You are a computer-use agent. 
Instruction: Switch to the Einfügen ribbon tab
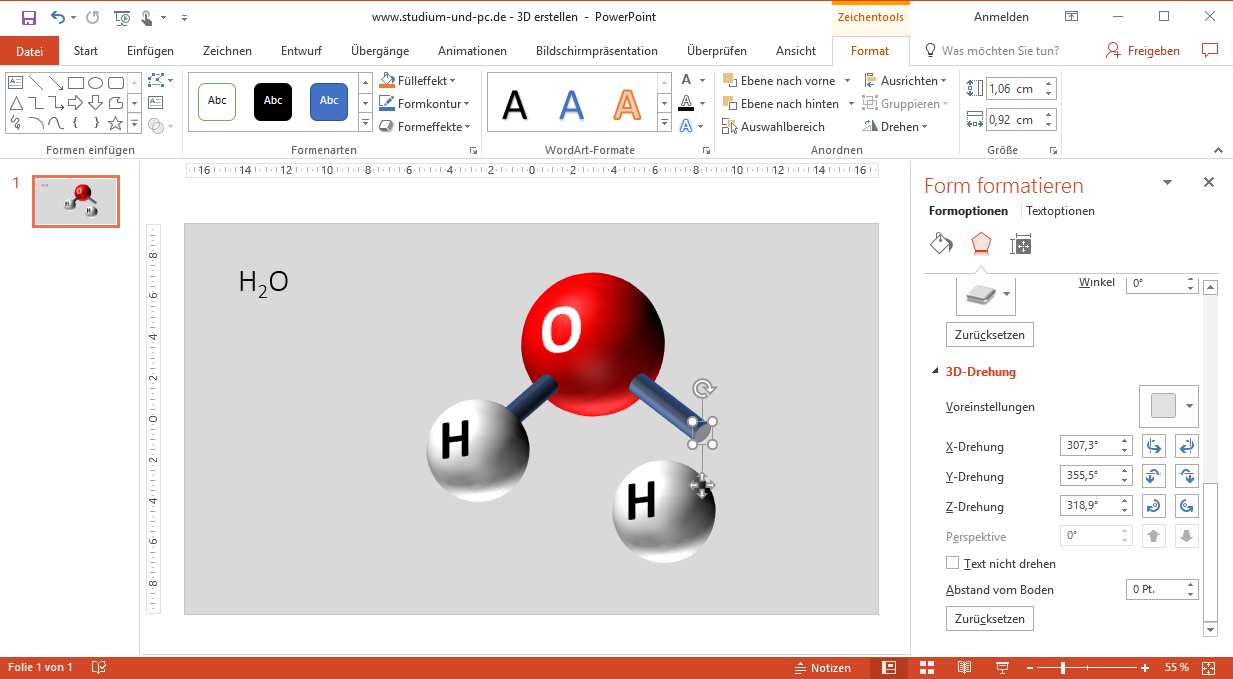point(150,51)
